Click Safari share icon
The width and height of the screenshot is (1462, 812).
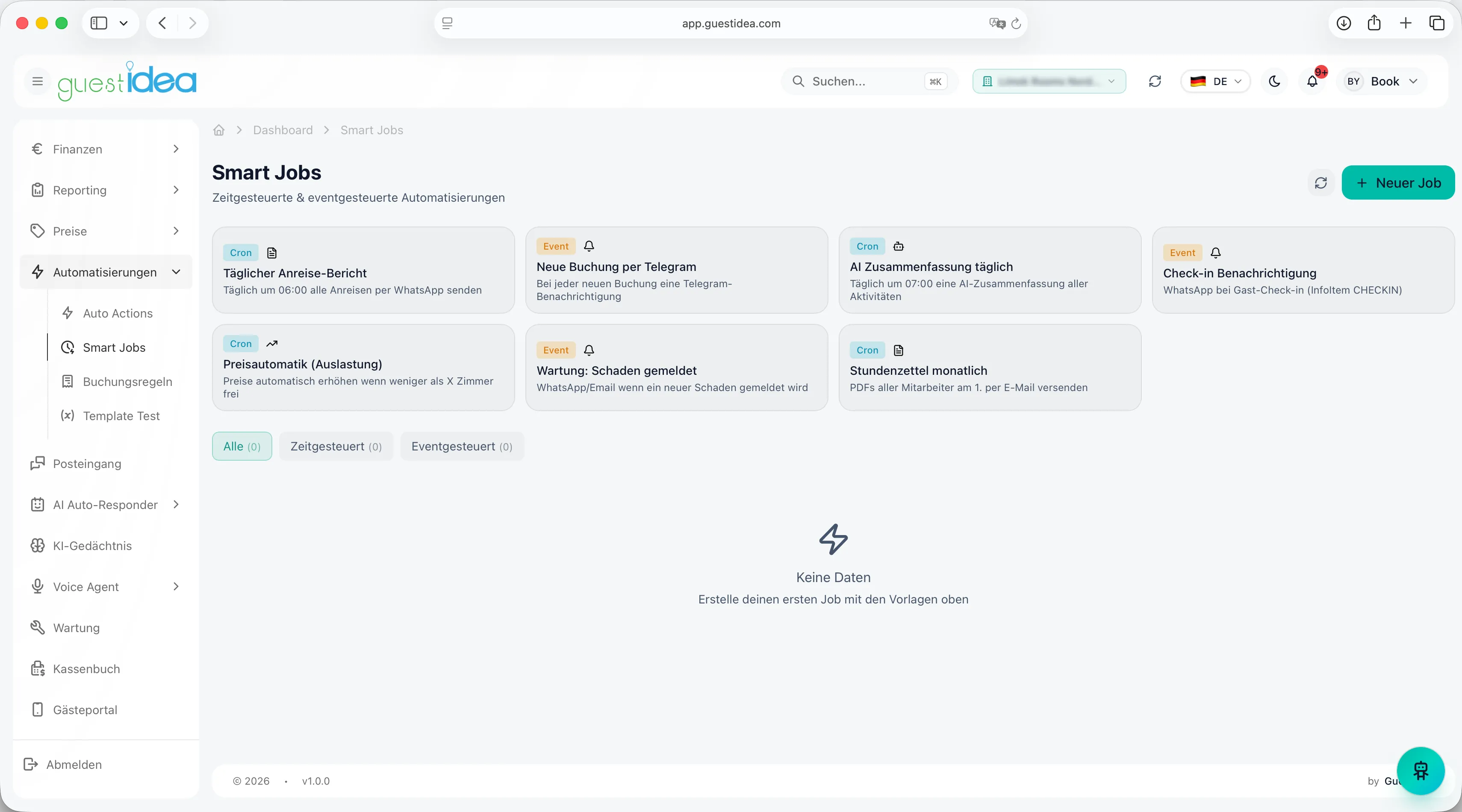[x=1374, y=23]
